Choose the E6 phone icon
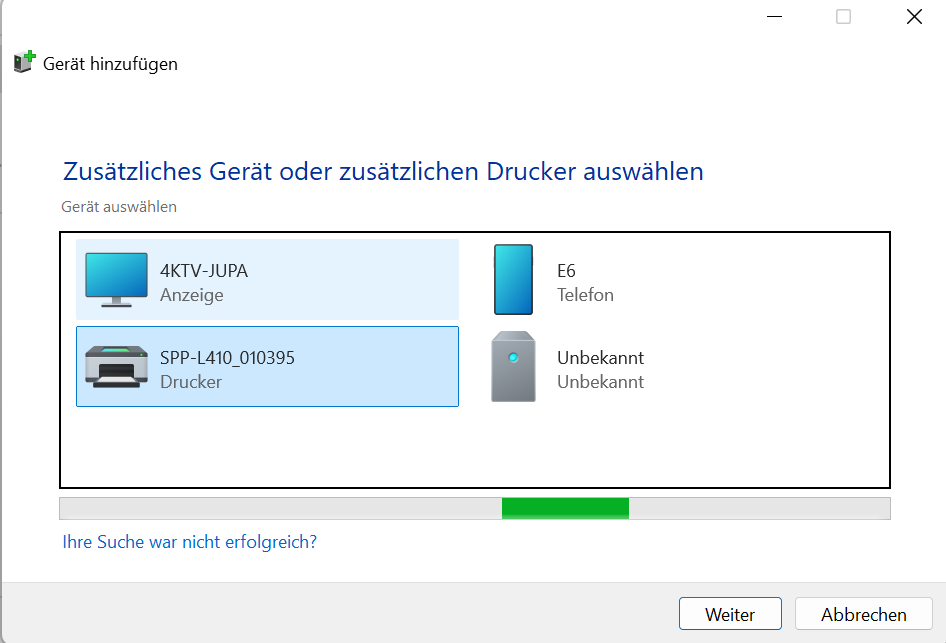The image size is (946, 643). 513,279
